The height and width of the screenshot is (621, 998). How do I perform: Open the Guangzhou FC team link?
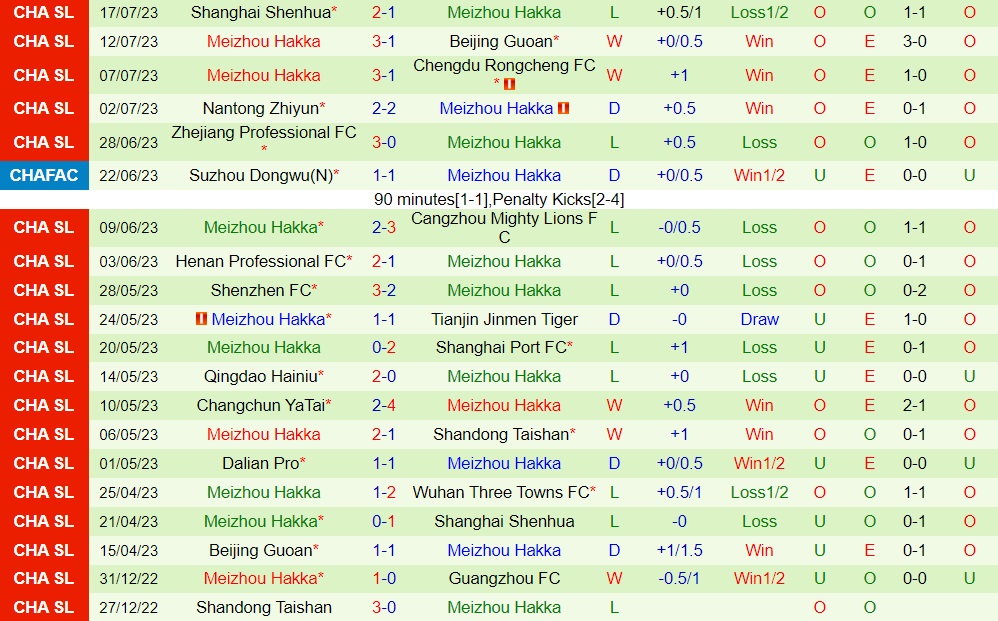[504, 578]
